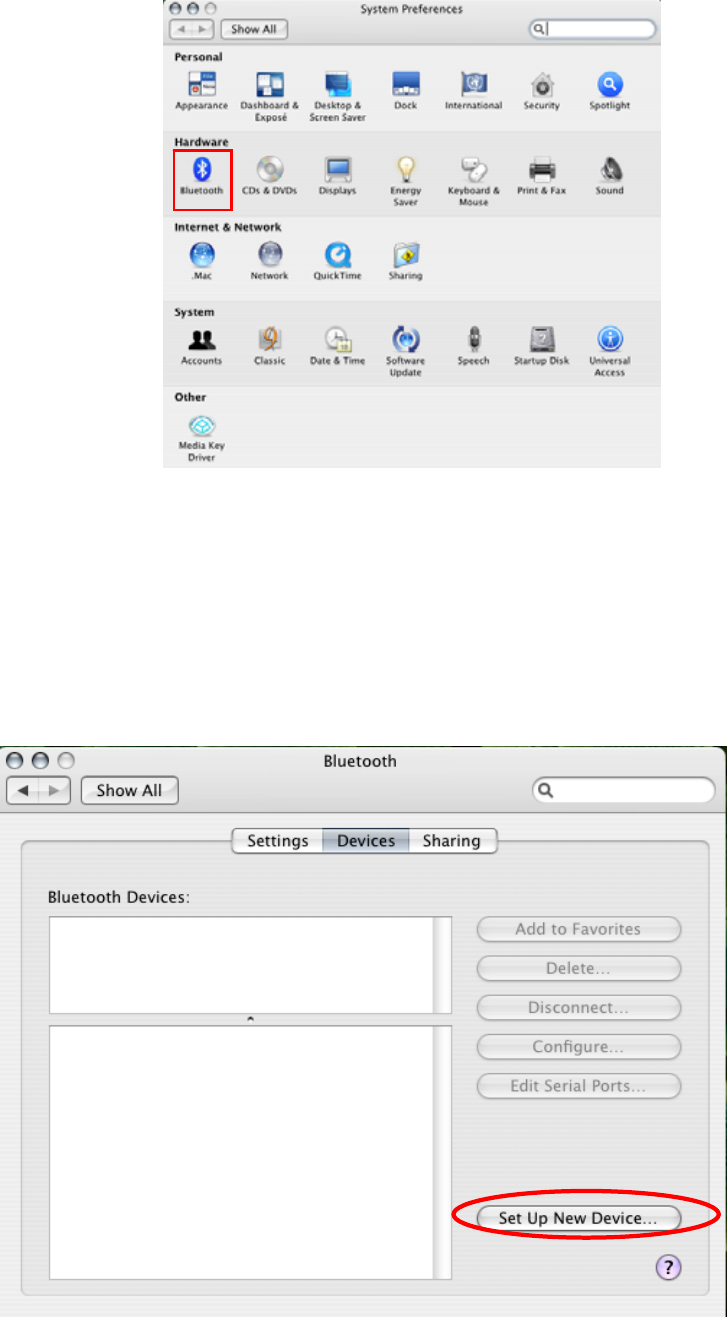Select the Devices tab
This screenshot has width=727, height=1317.
click(366, 841)
